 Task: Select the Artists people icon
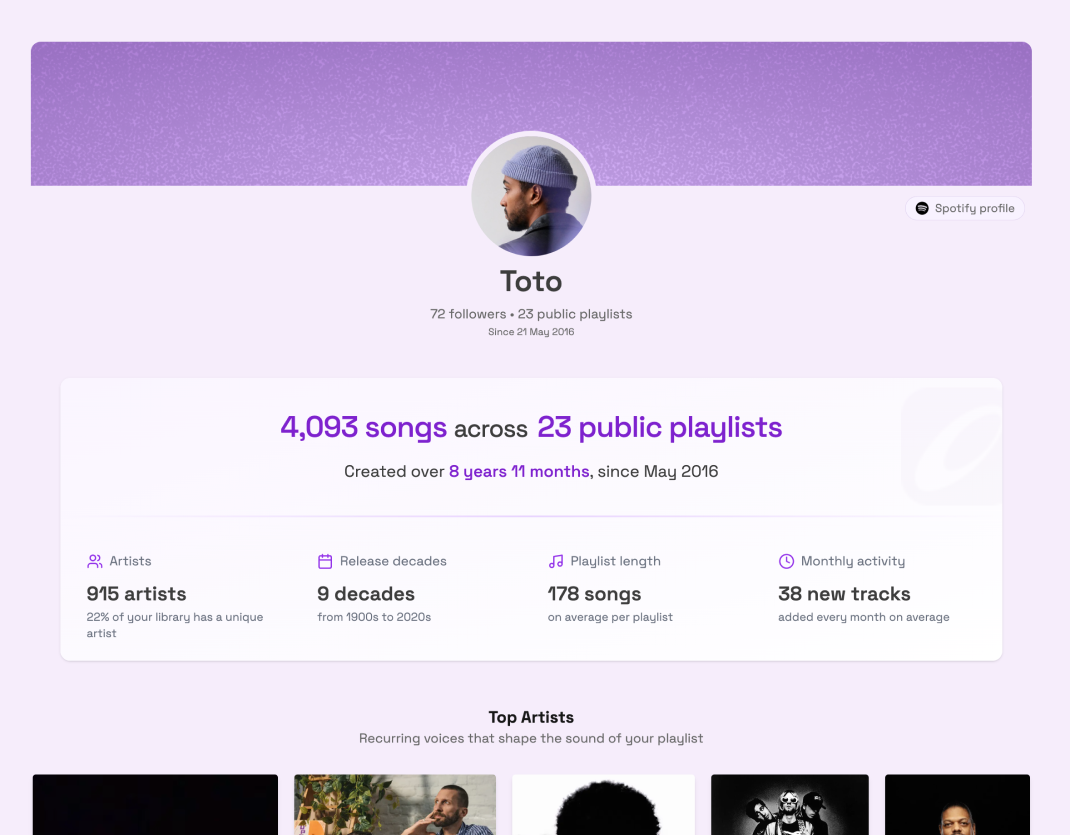pyautogui.click(x=95, y=561)
